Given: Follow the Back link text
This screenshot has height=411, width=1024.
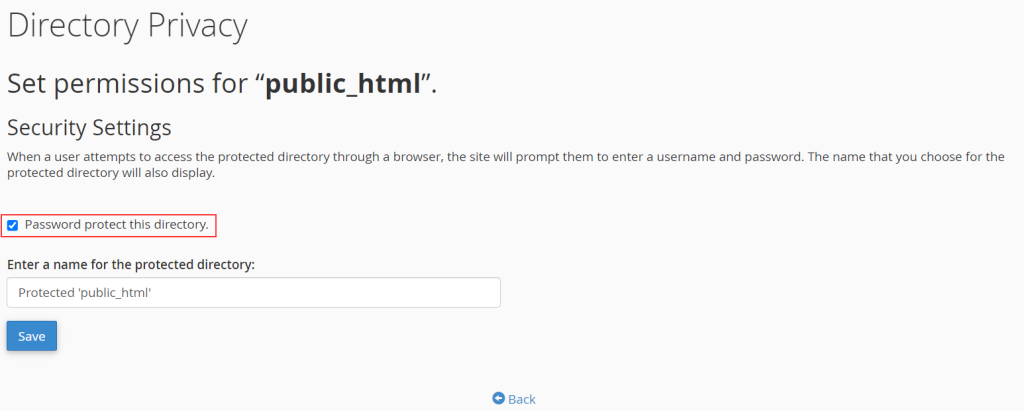Looking at the screenshot, I should (521, 399).
